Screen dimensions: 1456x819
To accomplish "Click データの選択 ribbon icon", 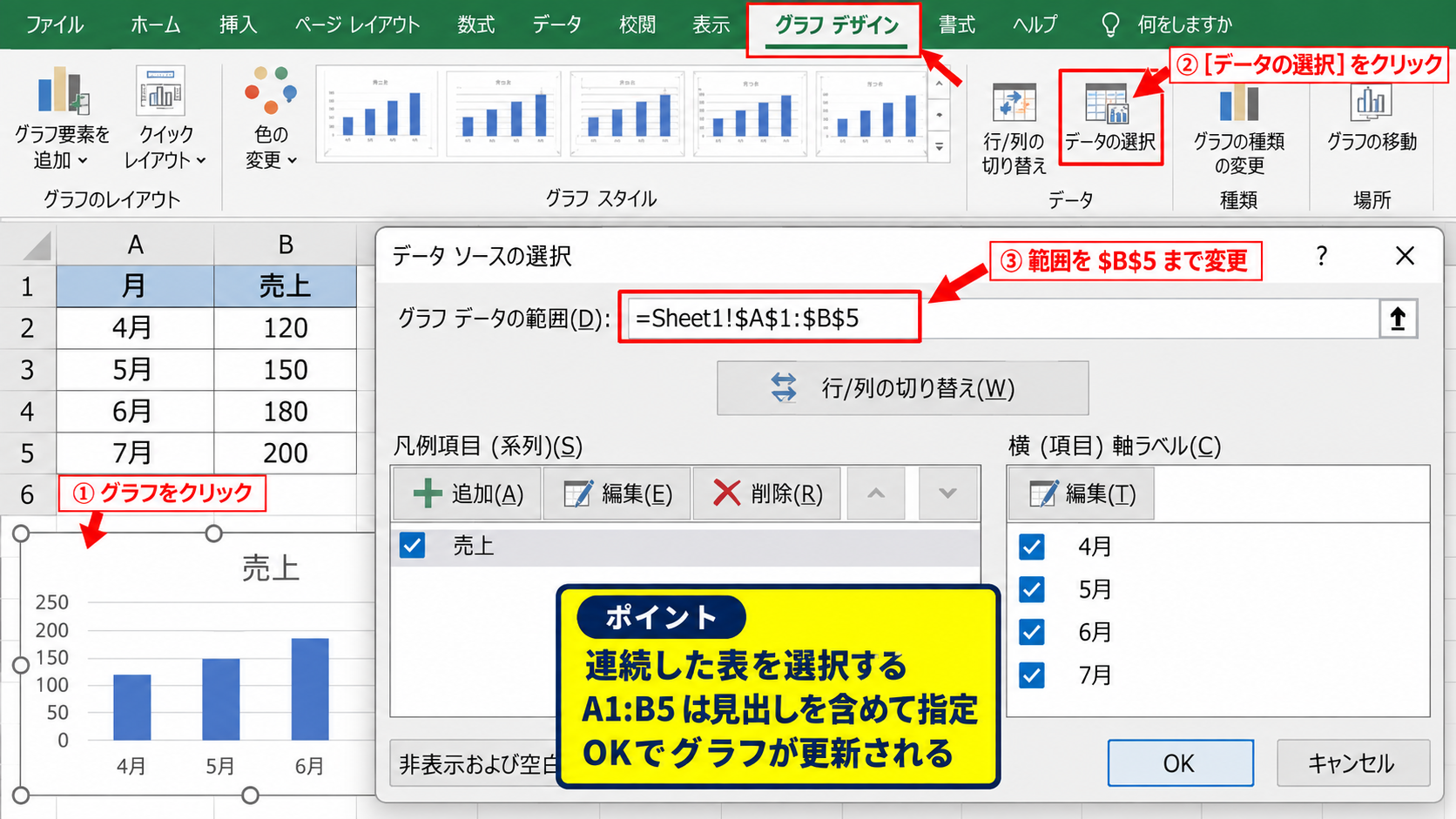I will (x=1110, y=118).
